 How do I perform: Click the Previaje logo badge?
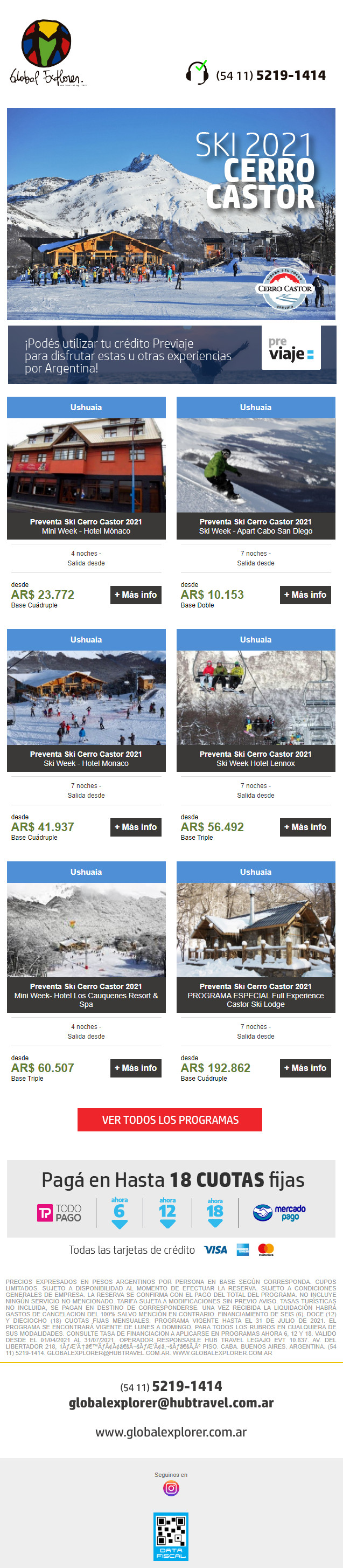pos(291,348)
